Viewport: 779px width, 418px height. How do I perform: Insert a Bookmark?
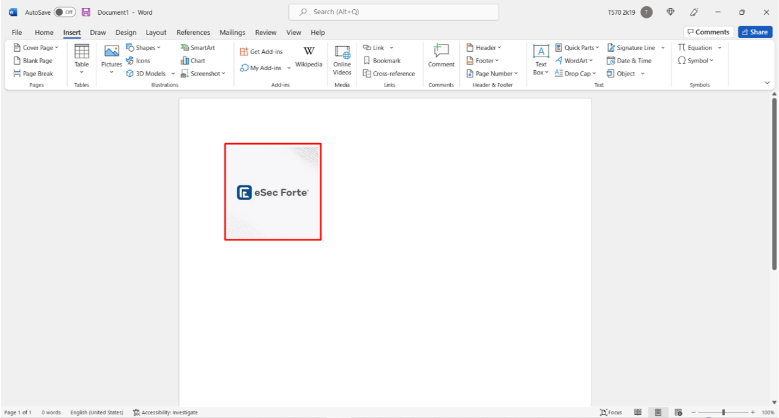(x=382, y=61)
